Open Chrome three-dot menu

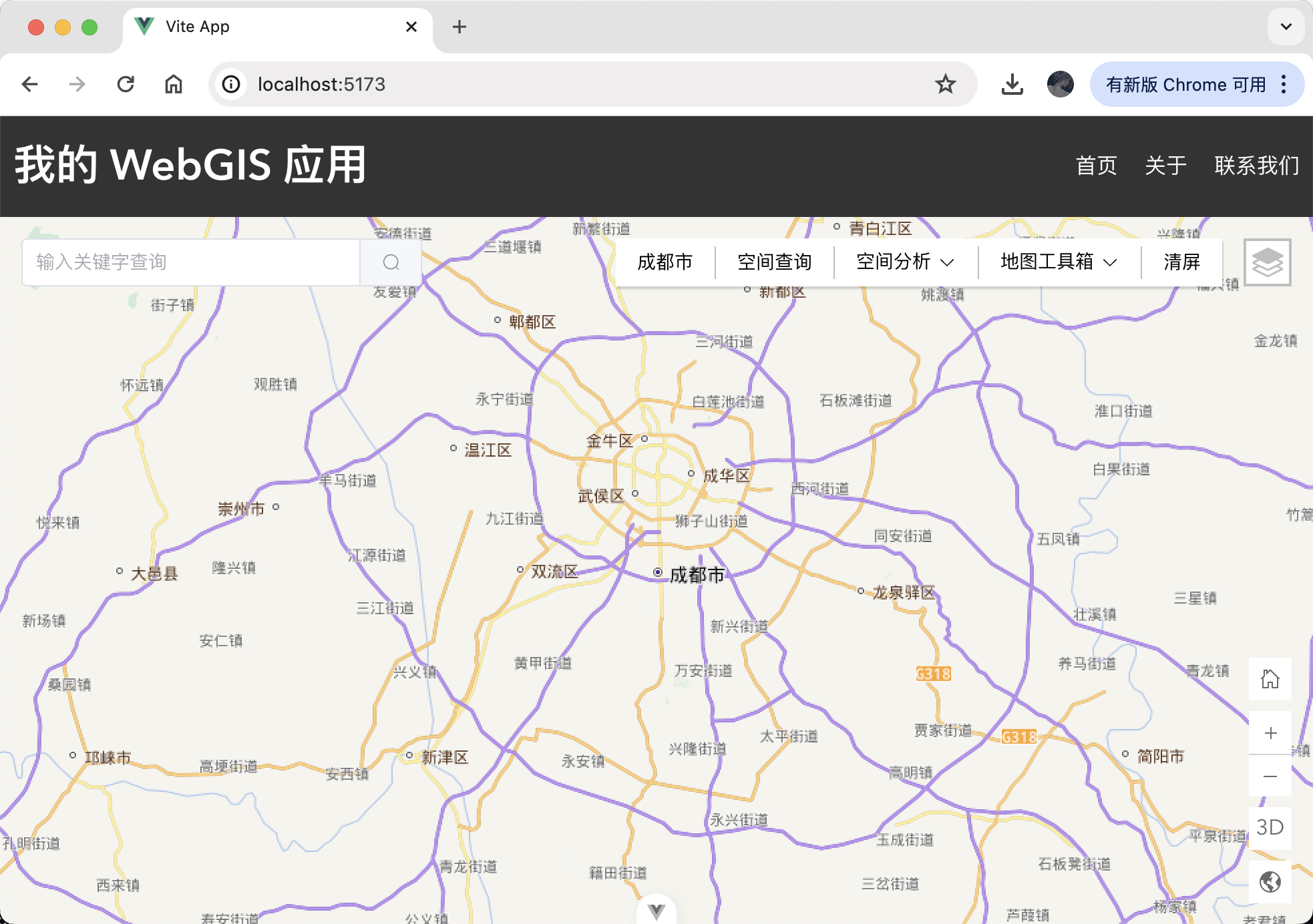1284,84
